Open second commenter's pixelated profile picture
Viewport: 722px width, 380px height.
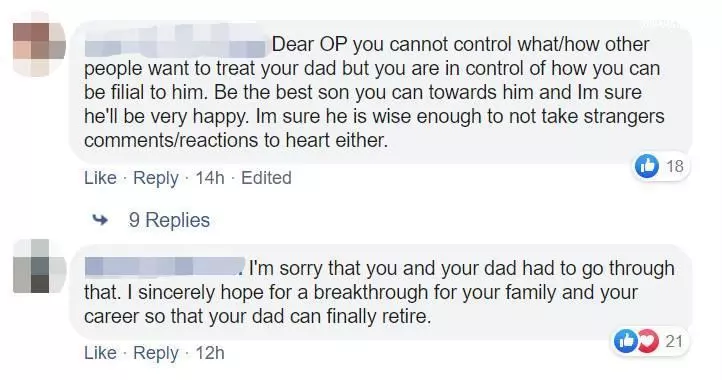tap(39, 266)
